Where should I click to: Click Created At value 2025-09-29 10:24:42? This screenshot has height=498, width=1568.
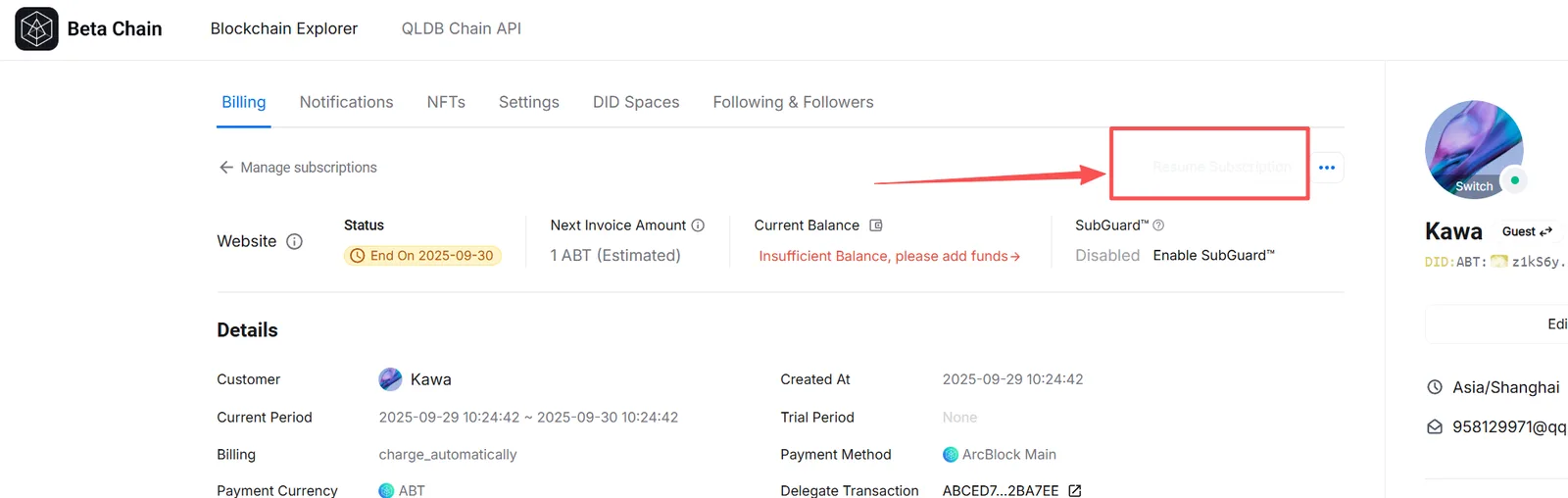click(x=1012, y=379)
